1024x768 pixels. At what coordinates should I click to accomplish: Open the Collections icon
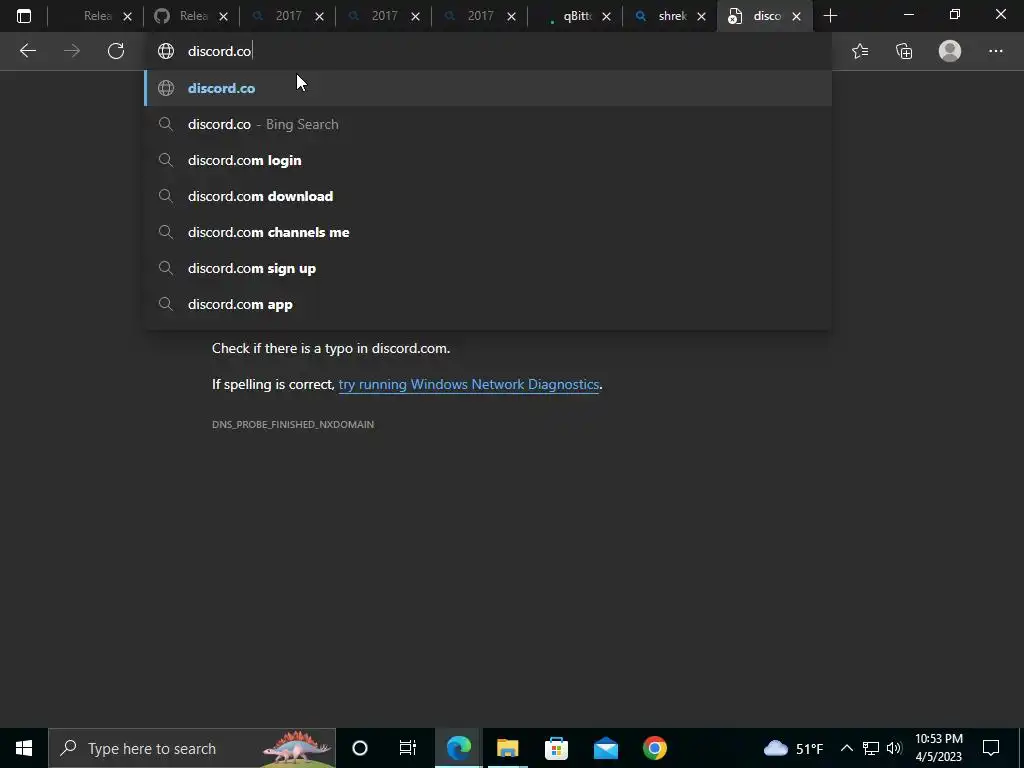pos(904,51)
